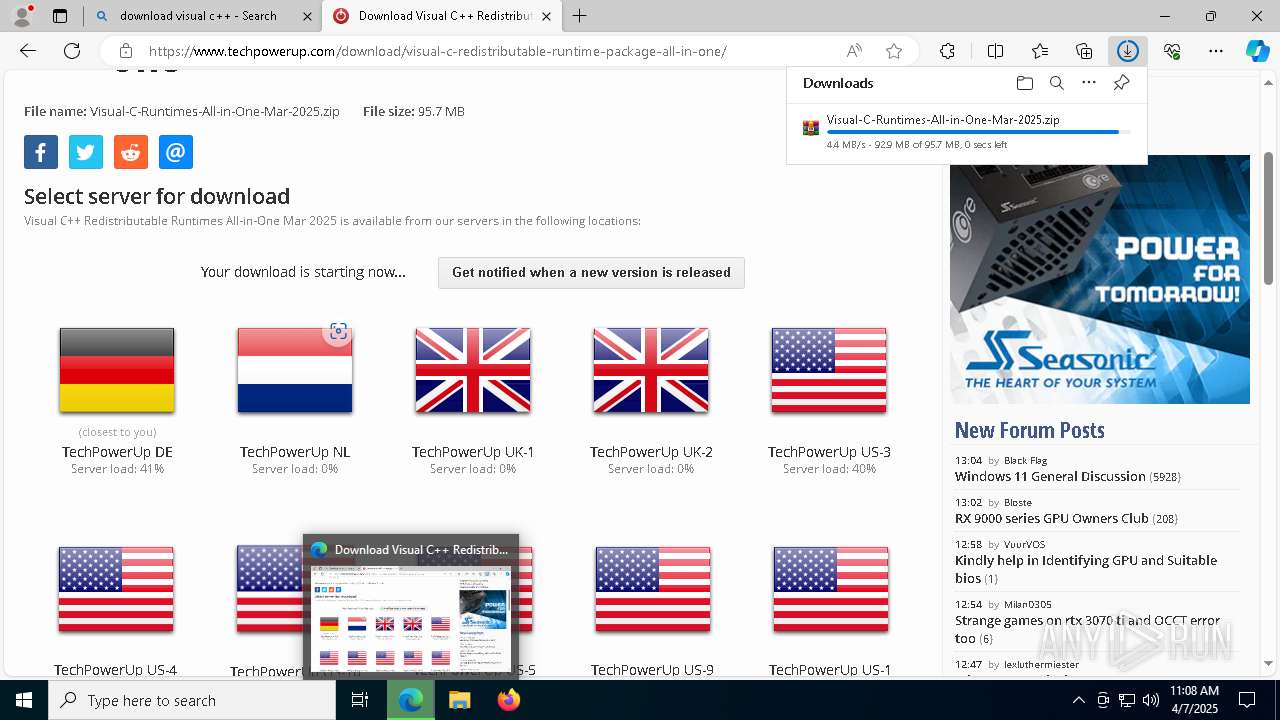
Task: Open Settings and more ellipsis menu
Action: pos(1216,51)
